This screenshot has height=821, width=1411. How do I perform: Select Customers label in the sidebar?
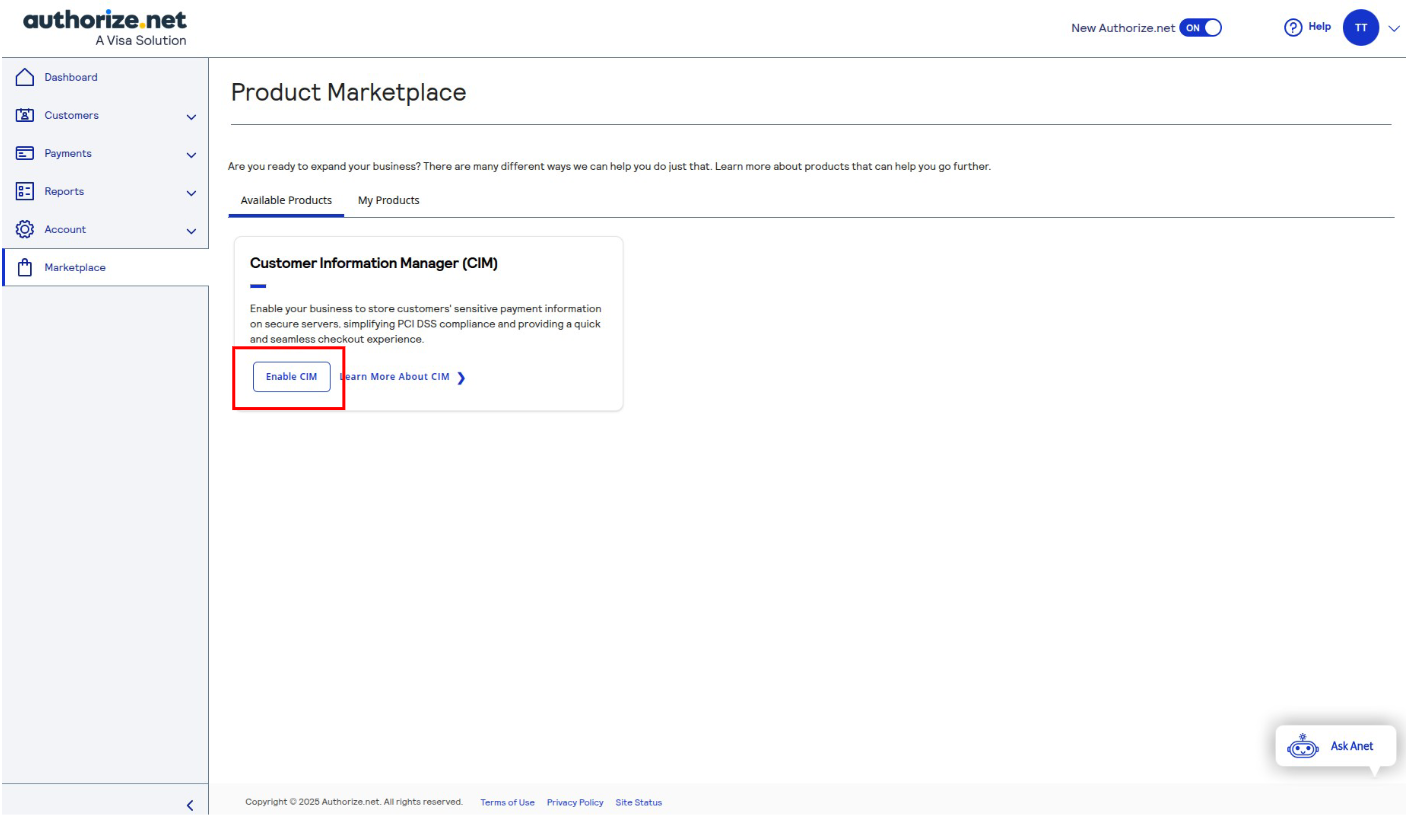point(71,116)
